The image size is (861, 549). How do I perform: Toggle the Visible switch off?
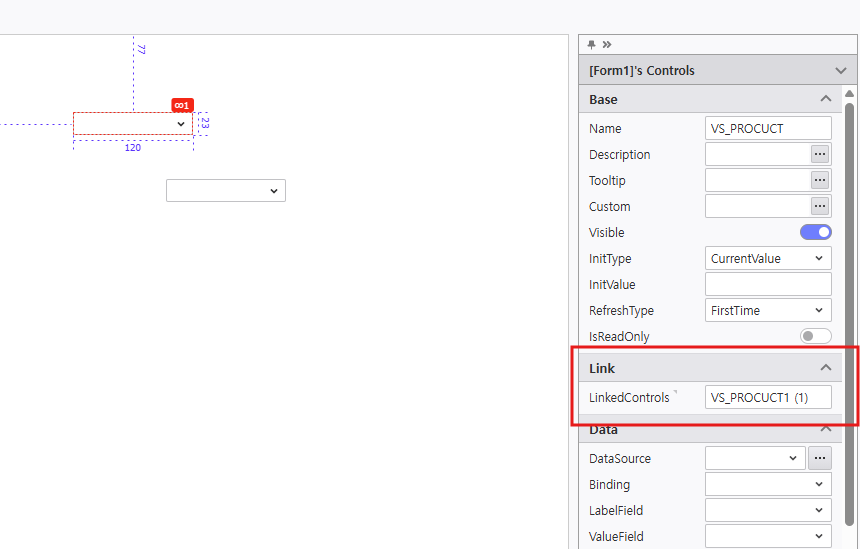(815, 232)
